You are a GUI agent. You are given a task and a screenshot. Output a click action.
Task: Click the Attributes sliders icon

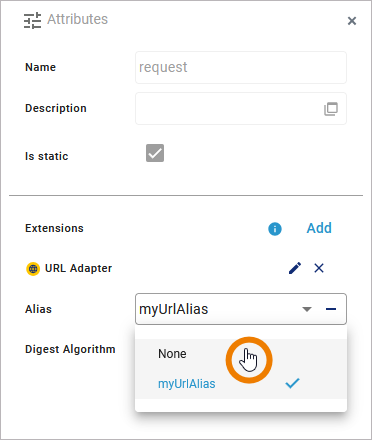(32, 20)
